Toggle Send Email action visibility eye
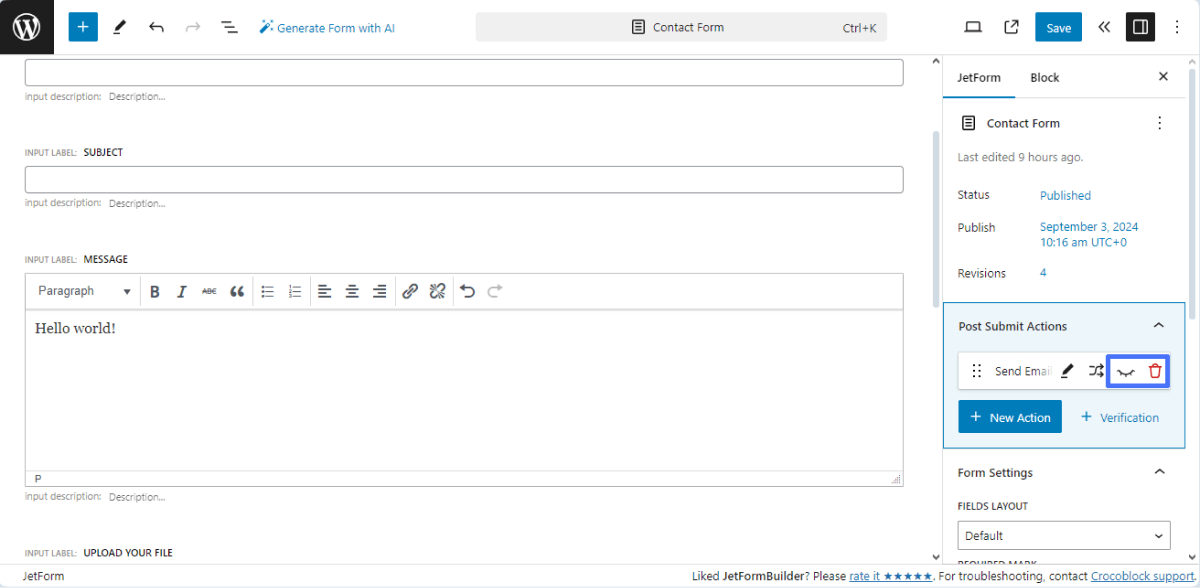 (x=1126, y=371)
